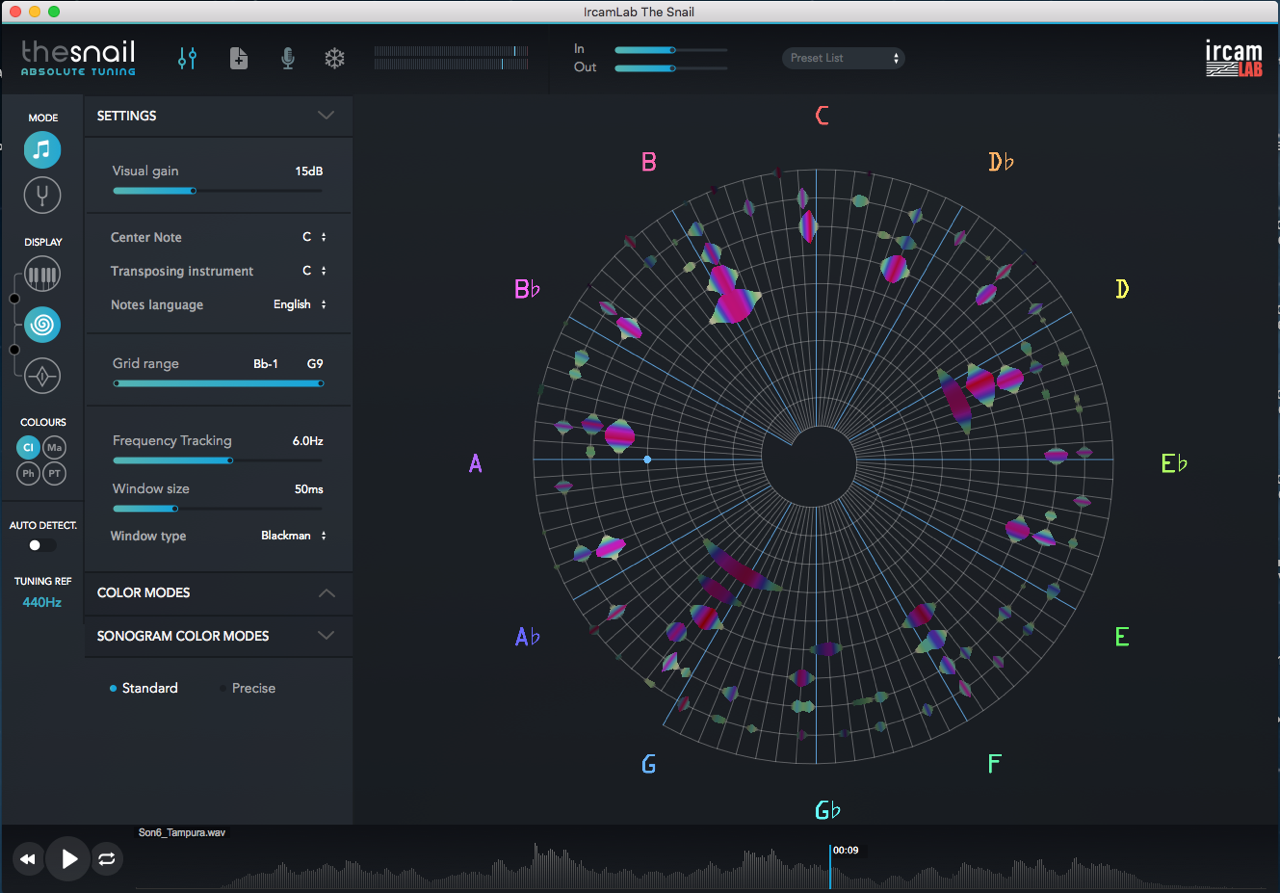
Task: Click the note C label on the spiral
Action: (822, 116)
